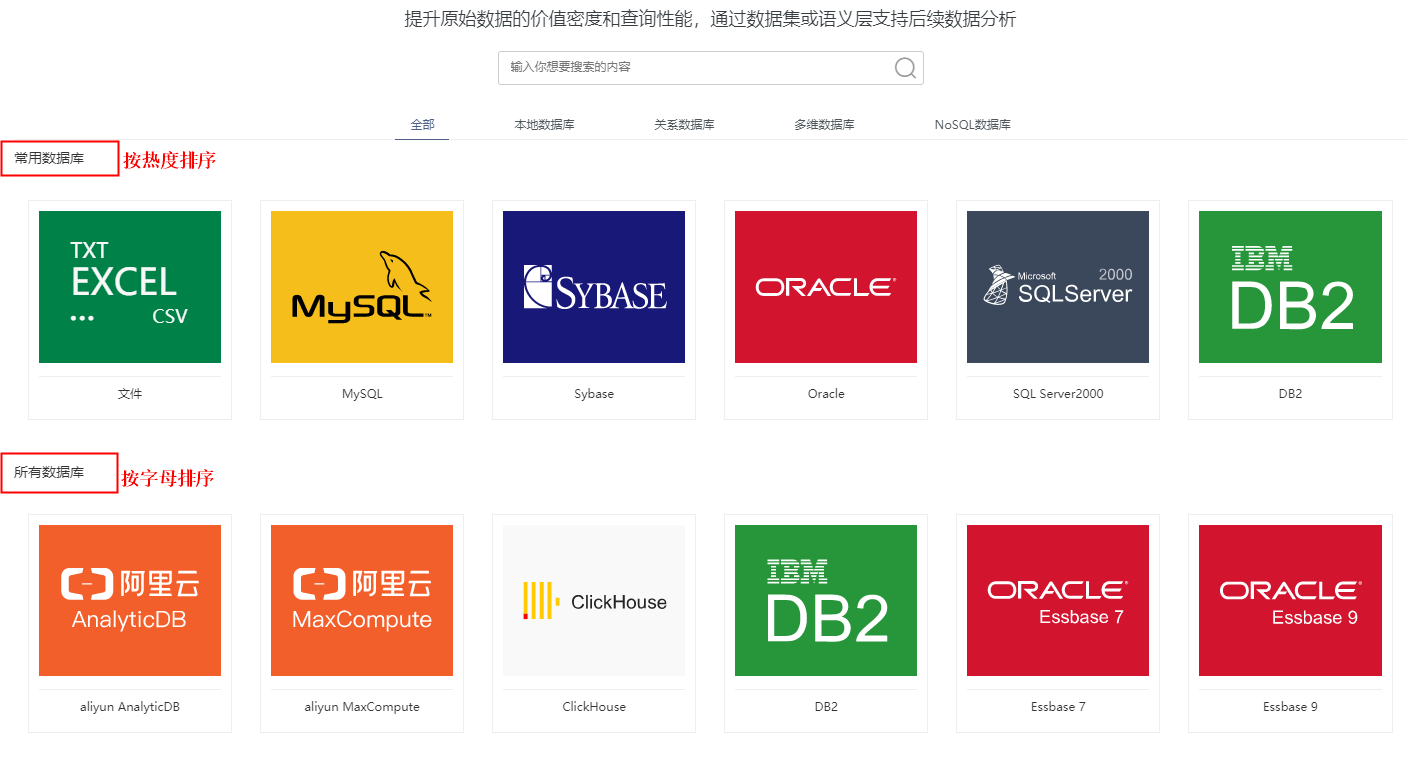Switch to the 关系数据库 tab
This screenshot has width=1424, height=758.
click(684, 125)
